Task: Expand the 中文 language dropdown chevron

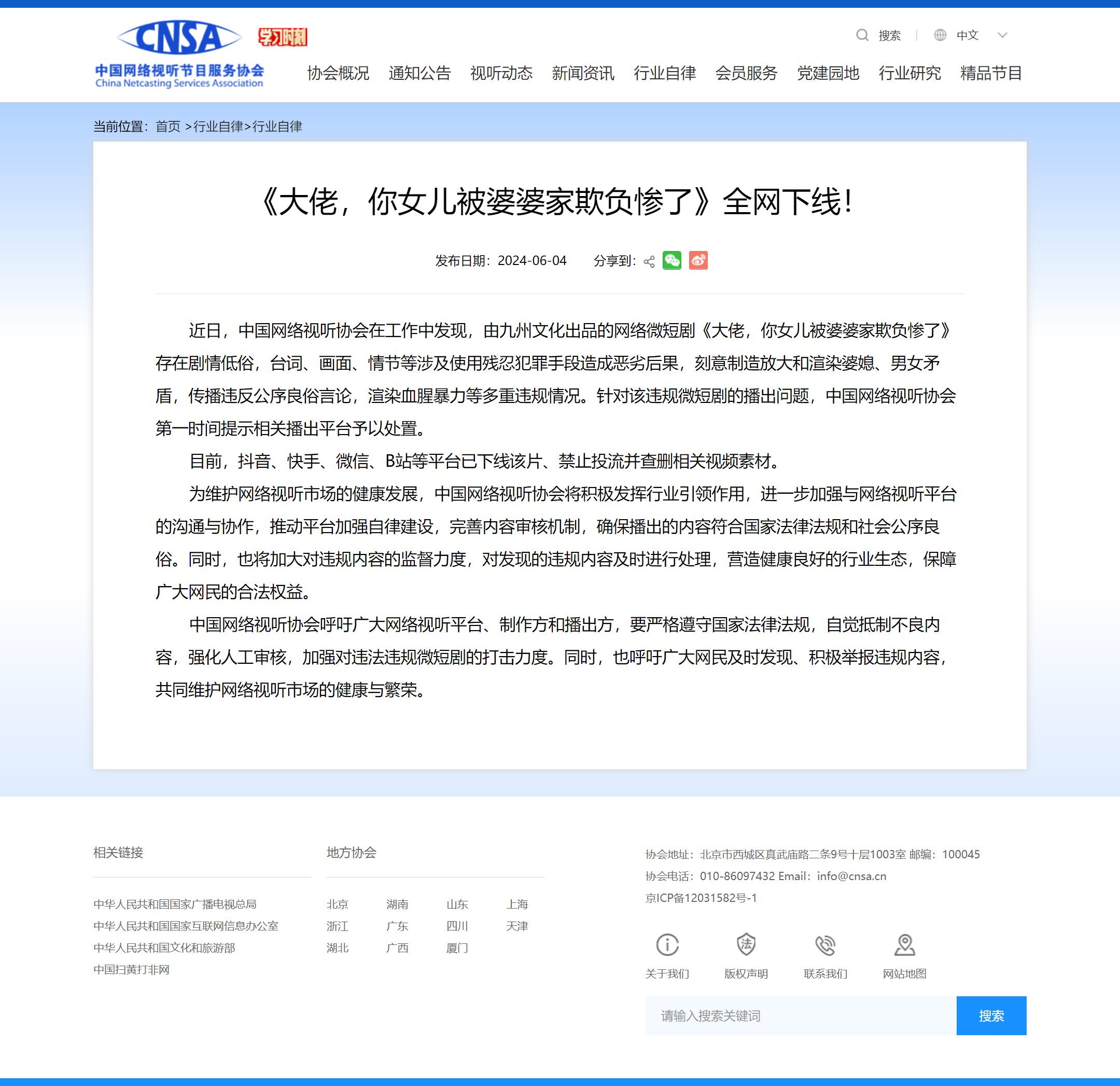Action: click(1002, 35)
